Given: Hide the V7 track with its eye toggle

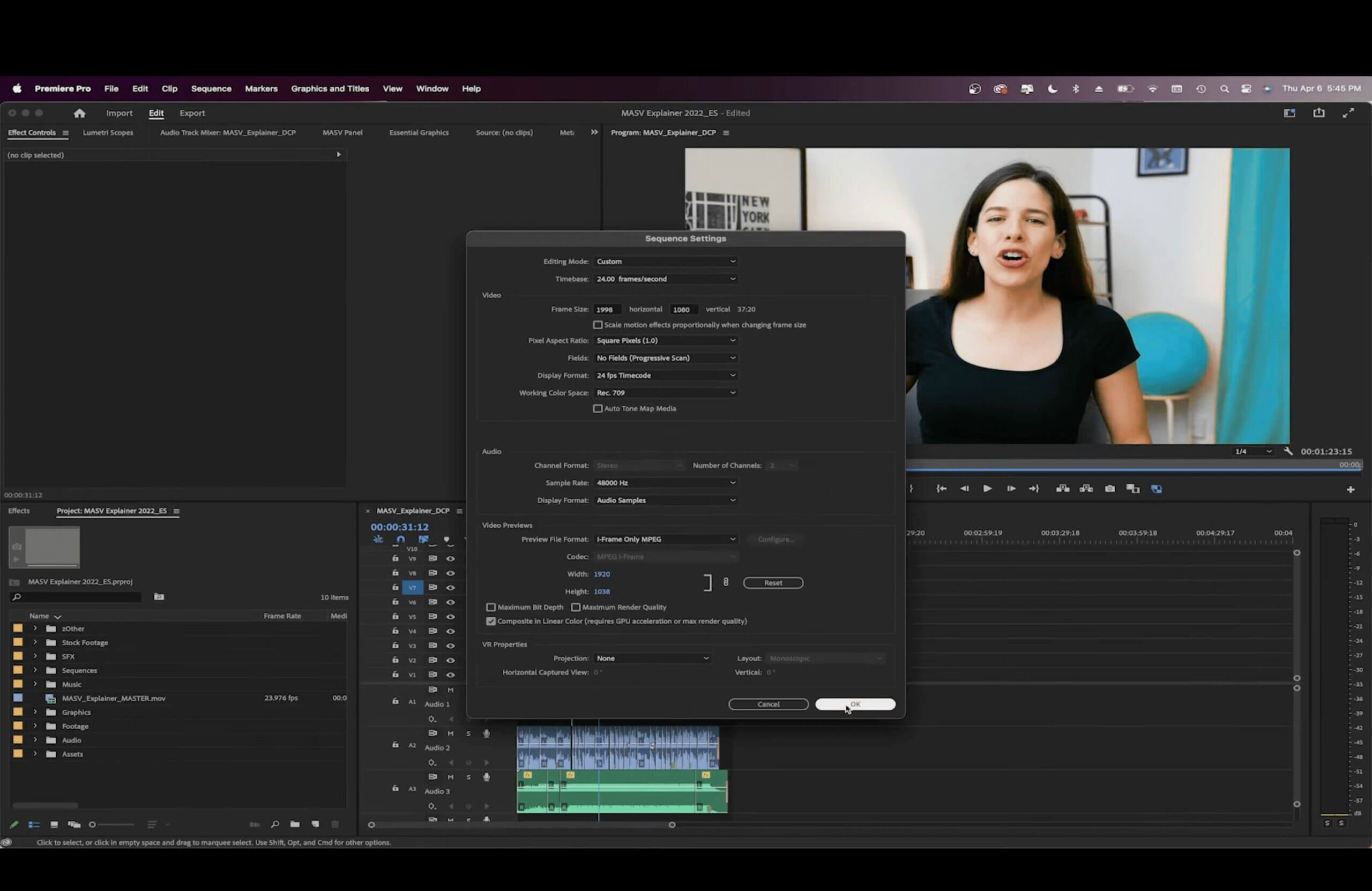Looking at the screenshot, I should 450,587.
